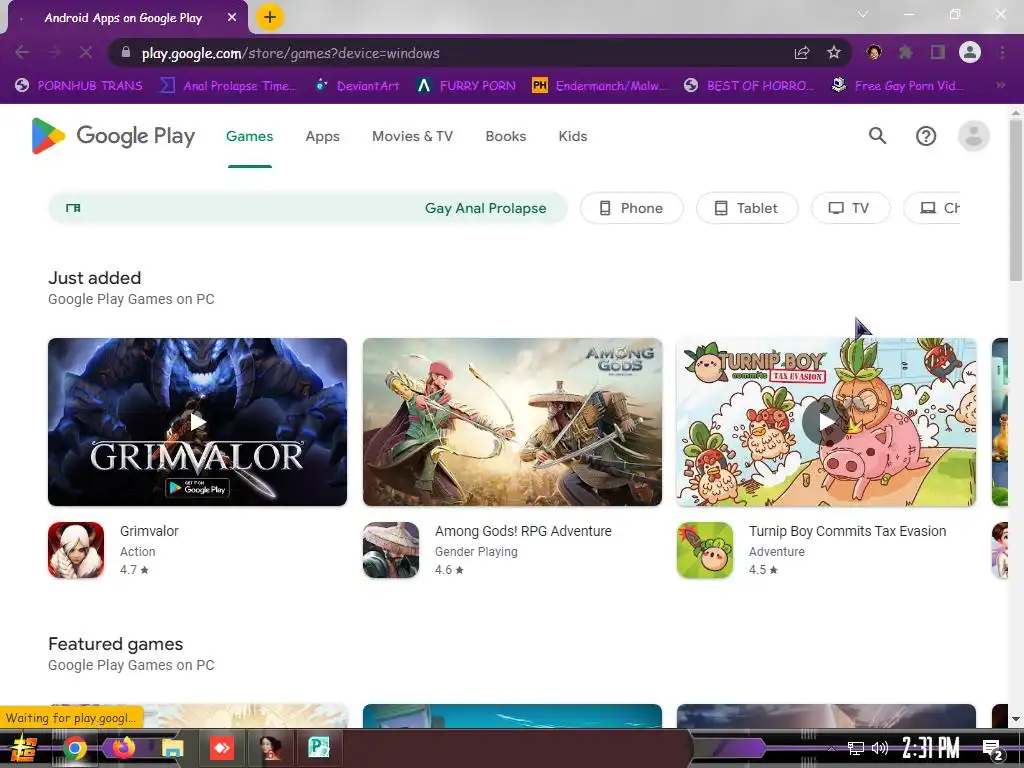Filter by TV device chip
This screenshot has width=1024, height=768.
850,208
